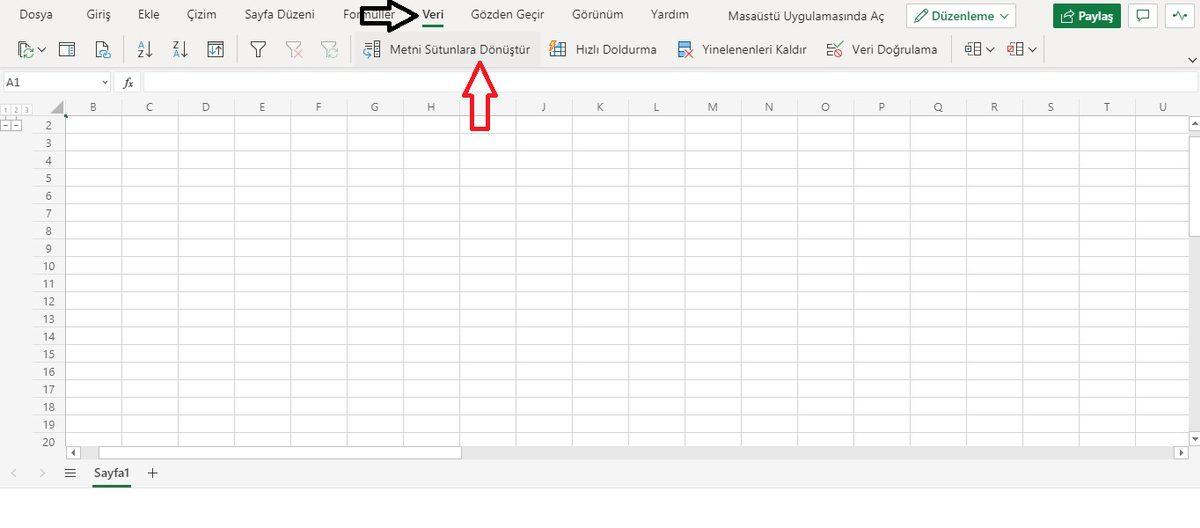This screenshot has width=1200, height=528.
Task: Select the Sayfa1 sheet tab
Action: point(112,473)
